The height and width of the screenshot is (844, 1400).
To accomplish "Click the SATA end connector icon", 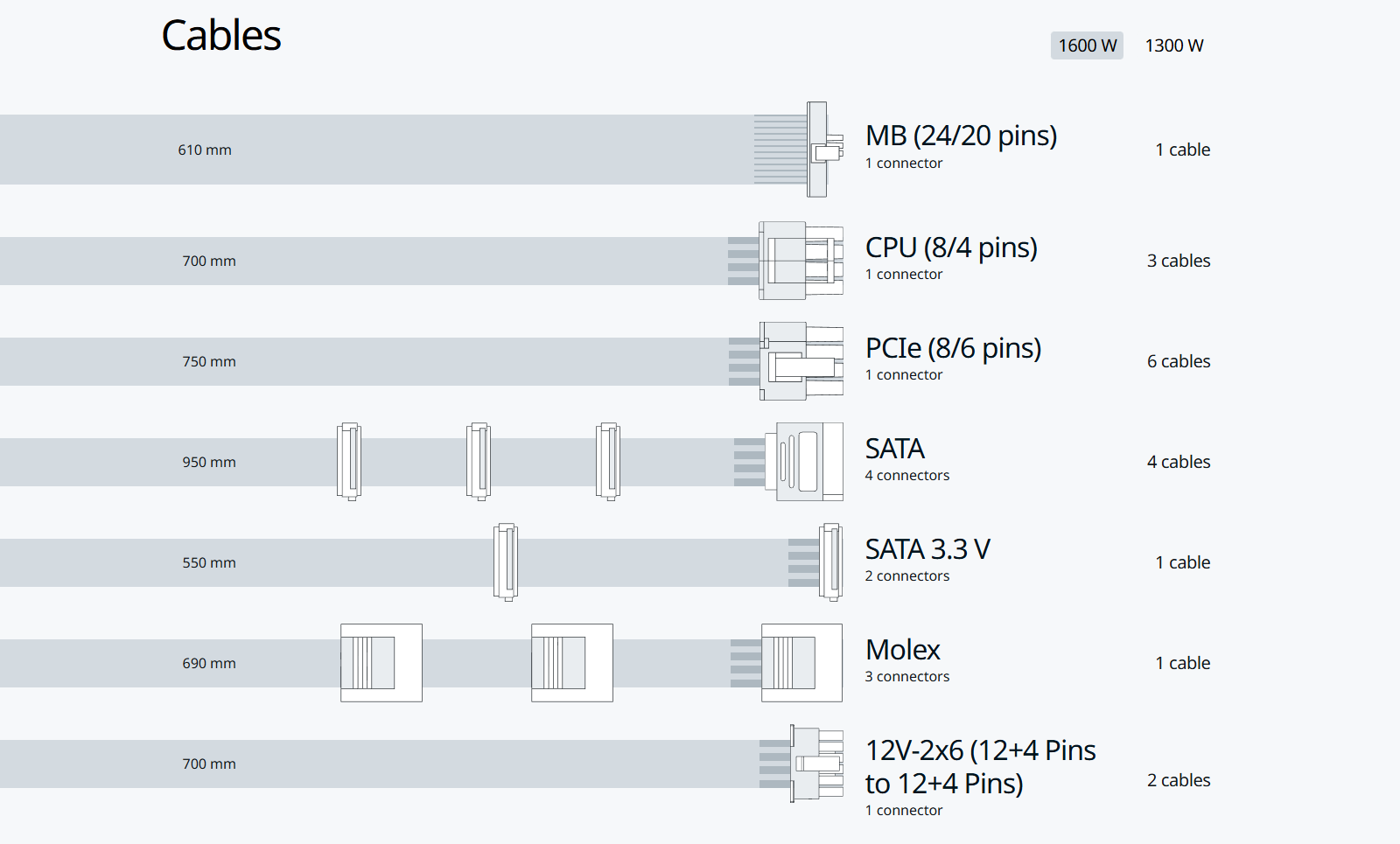I will click(807, 462).
